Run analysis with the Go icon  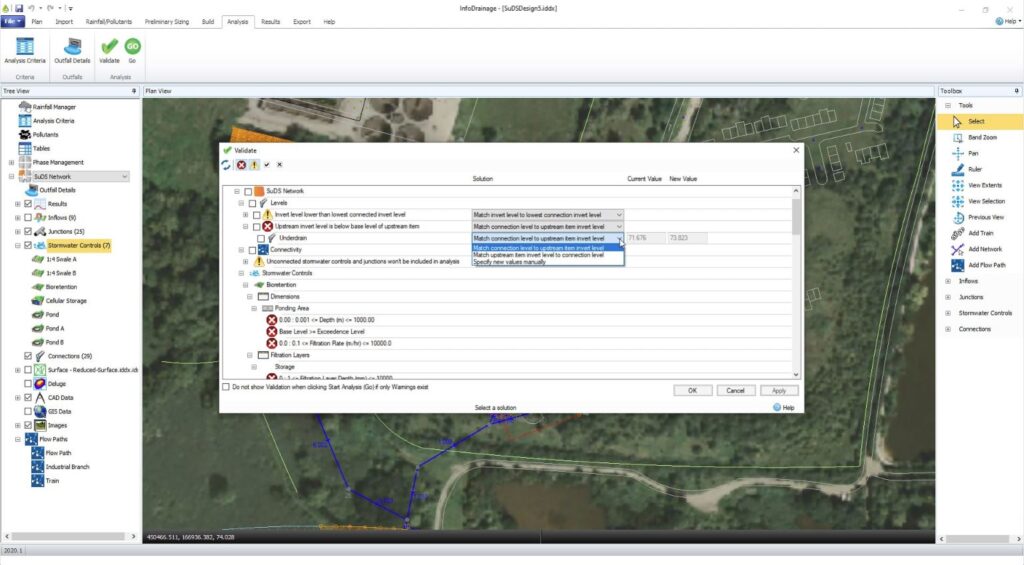point(133,50)
